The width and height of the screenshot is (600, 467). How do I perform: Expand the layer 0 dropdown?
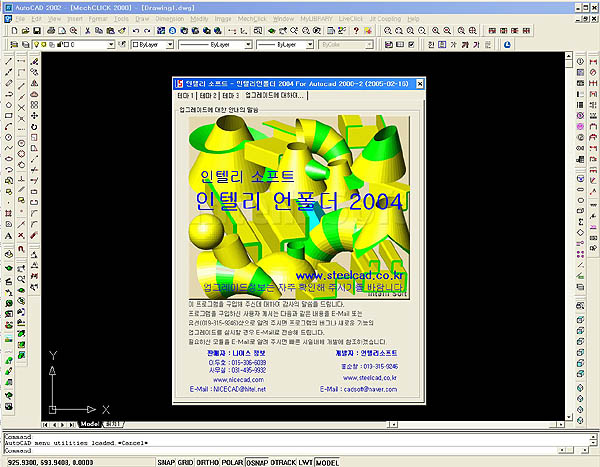point(111,45)
